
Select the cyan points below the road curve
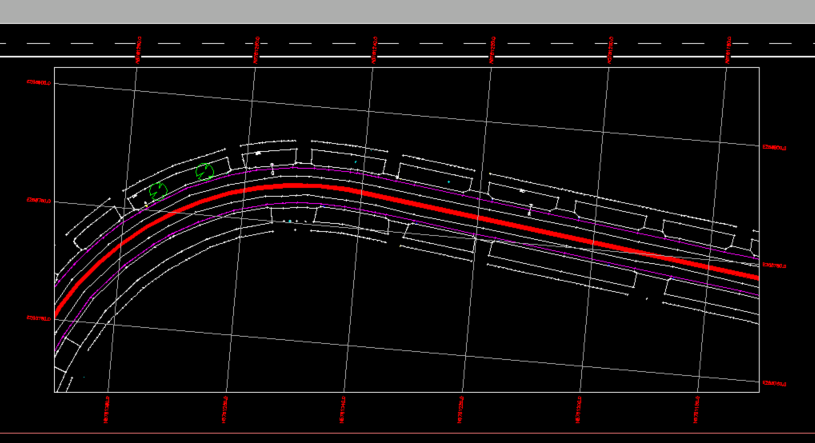click(291, 221)
